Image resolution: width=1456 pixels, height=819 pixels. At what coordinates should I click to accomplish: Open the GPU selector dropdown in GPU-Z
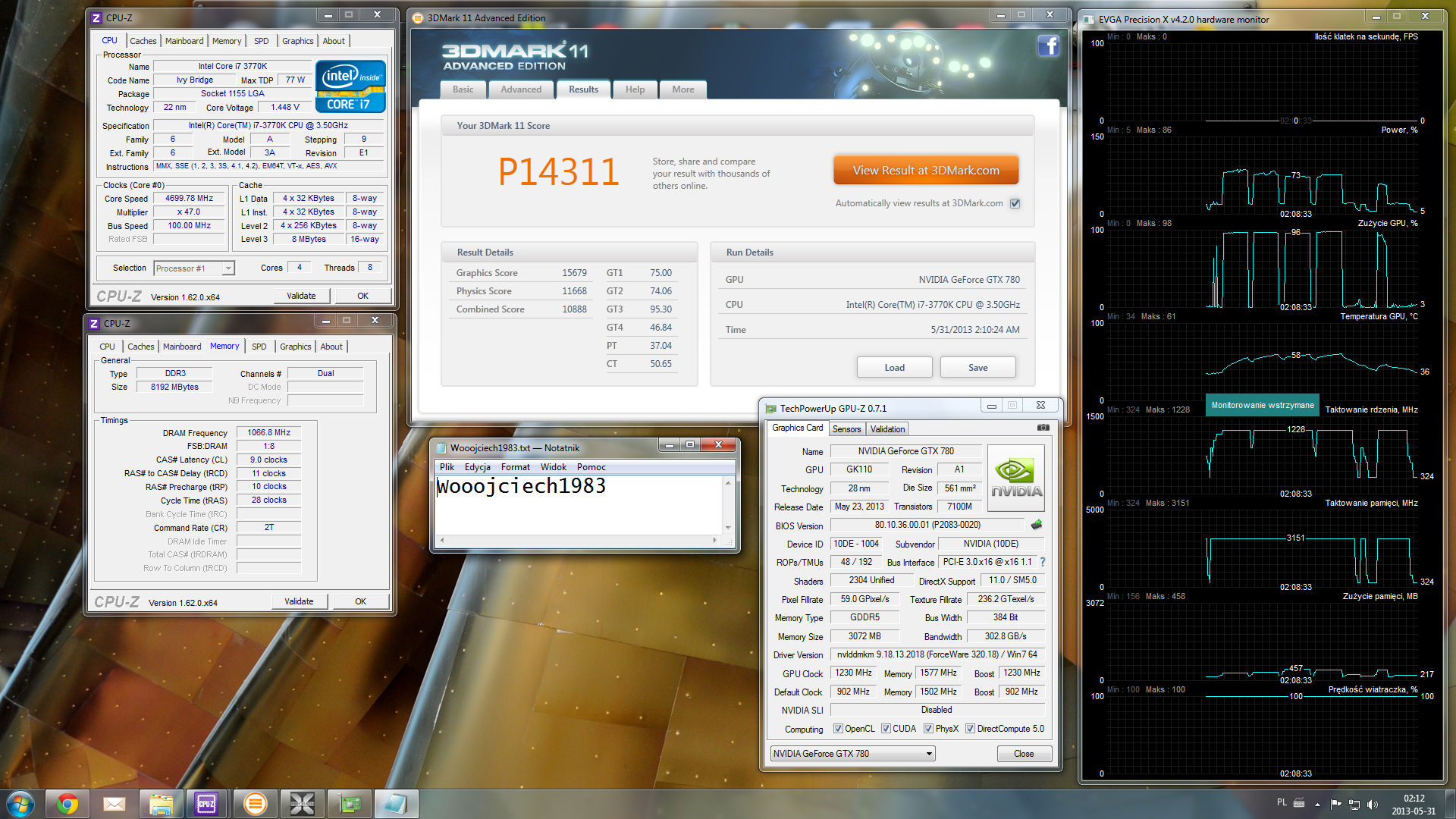tap(929, 754)
